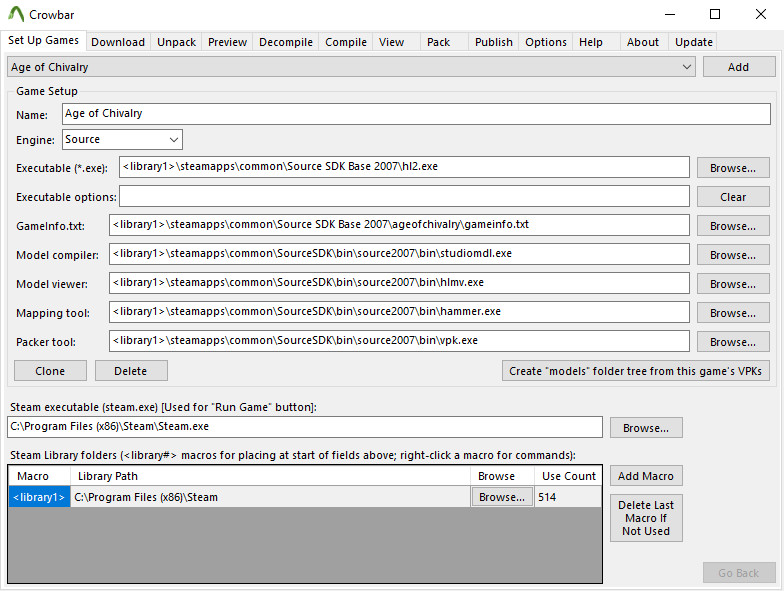Viewport: 784px width, 591px height.
Task: Click the Crowbar app icon in title bar
Action: pyautogui.click(x=16, y=14)
